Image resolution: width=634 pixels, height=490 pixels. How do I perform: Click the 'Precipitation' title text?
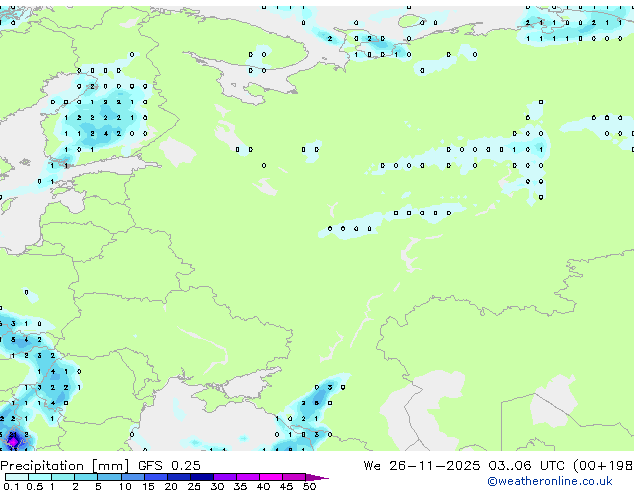(42, 466)
